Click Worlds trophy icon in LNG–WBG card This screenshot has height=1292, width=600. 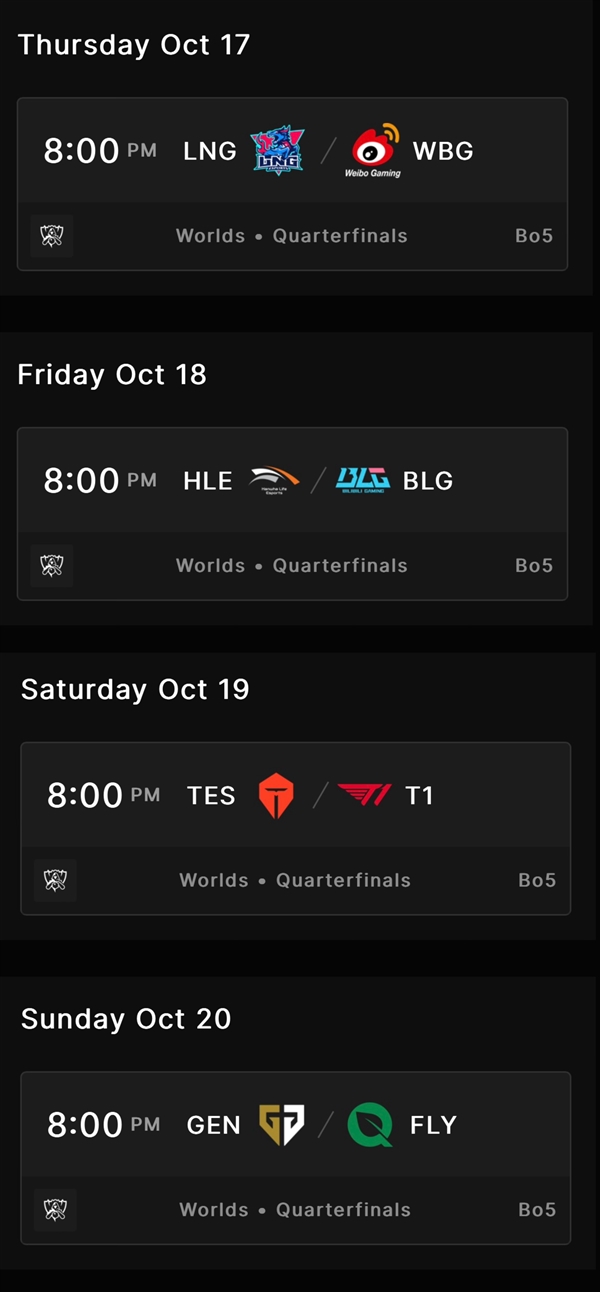tap(52, 236)
